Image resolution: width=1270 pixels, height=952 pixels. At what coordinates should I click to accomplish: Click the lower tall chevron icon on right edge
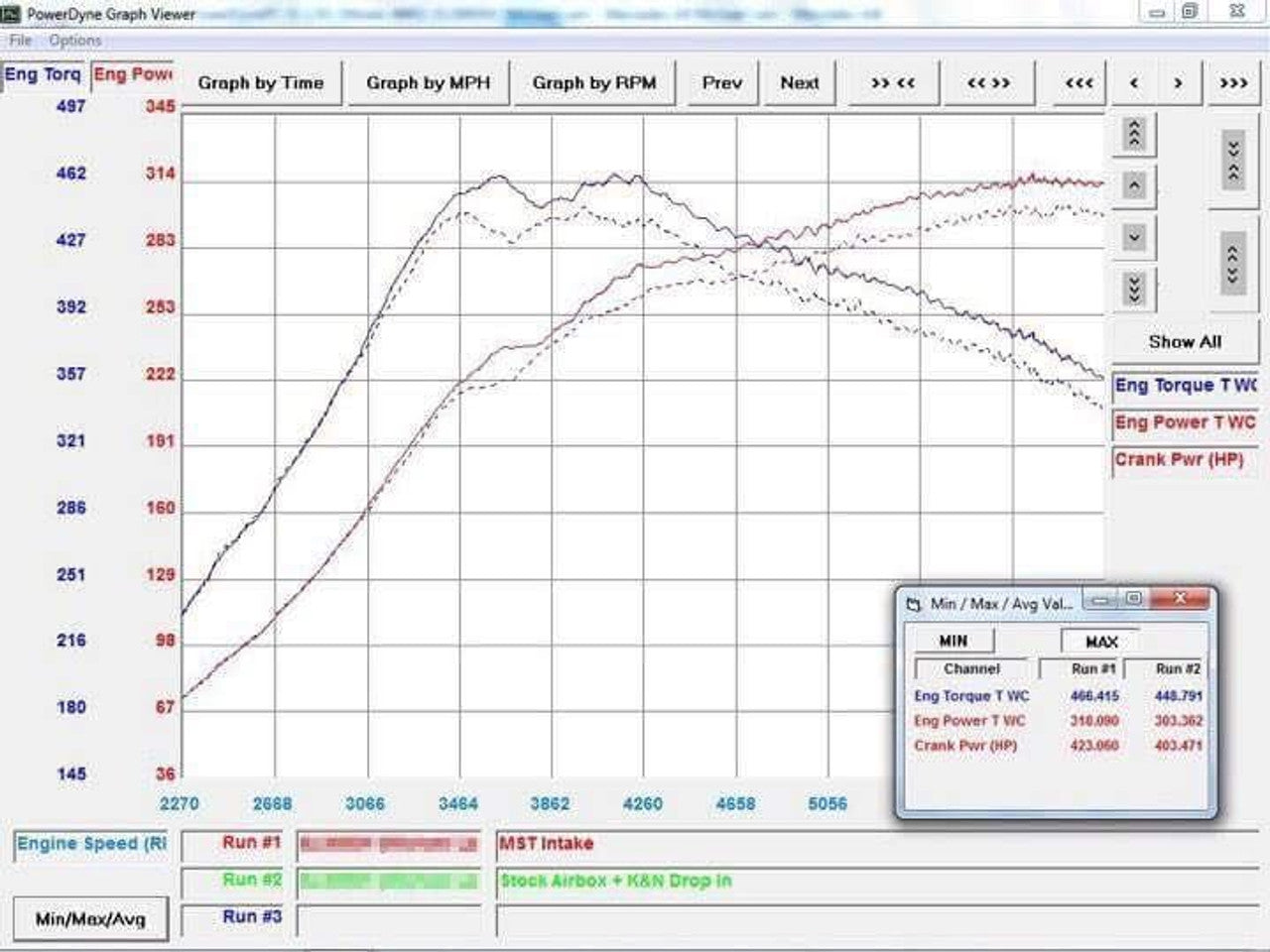click(x=1233, y=260)
